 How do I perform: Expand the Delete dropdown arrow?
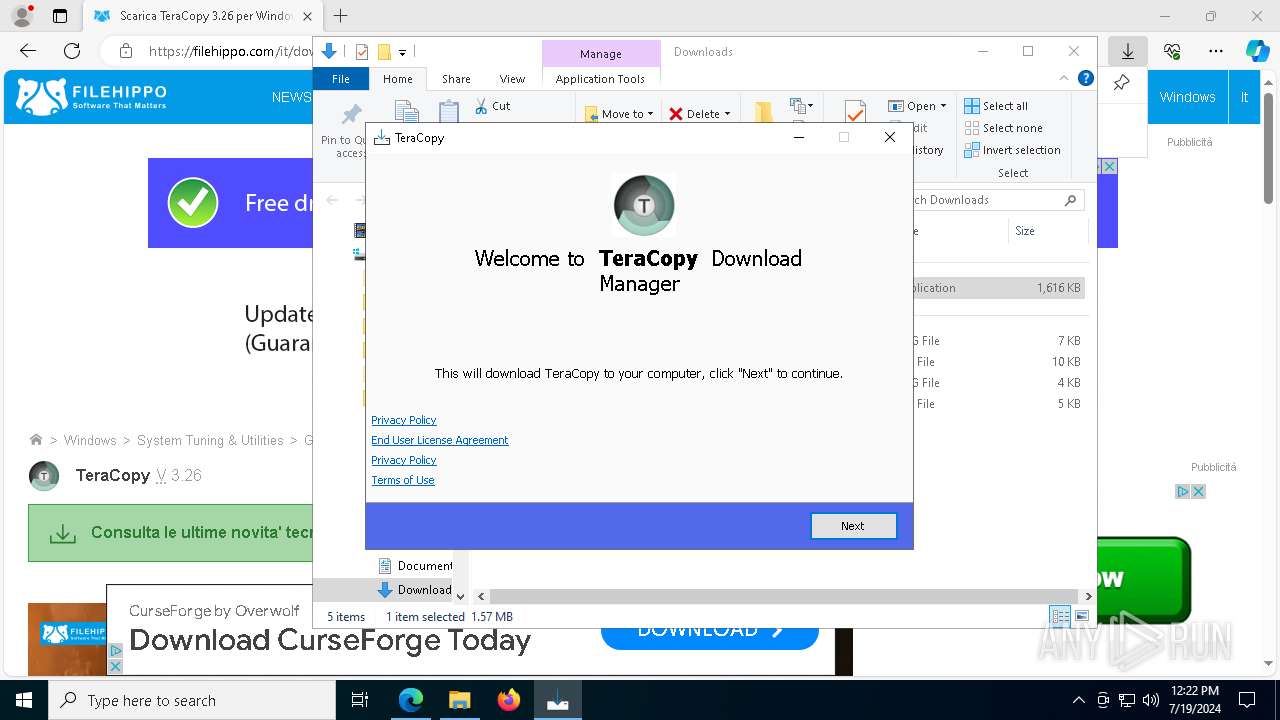click(727, 114)
